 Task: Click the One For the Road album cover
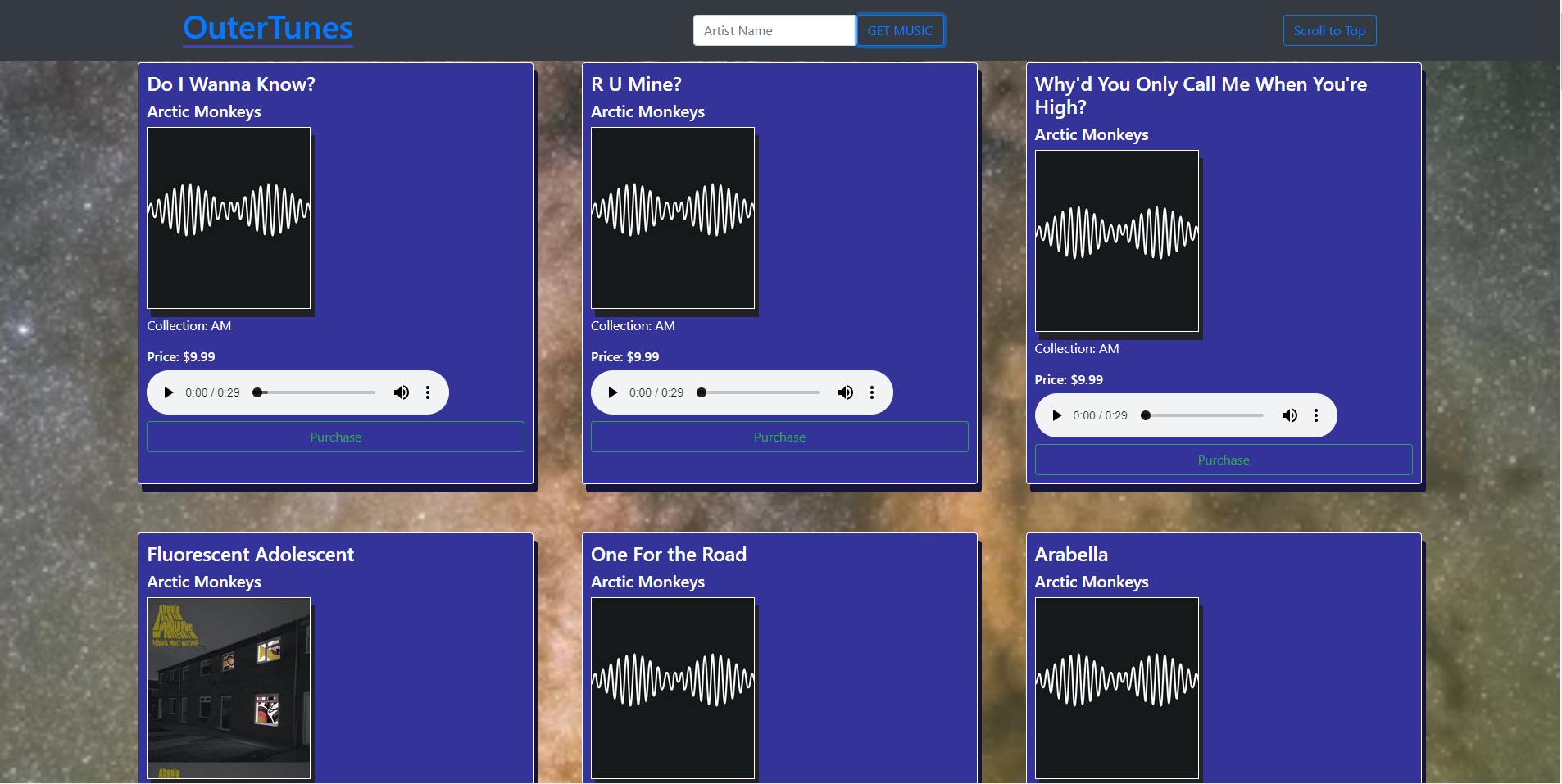click(673, 688)
